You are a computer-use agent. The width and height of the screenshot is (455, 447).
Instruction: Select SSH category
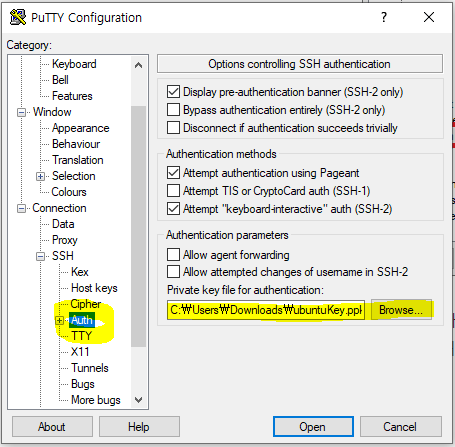click(x=63, y=256)
